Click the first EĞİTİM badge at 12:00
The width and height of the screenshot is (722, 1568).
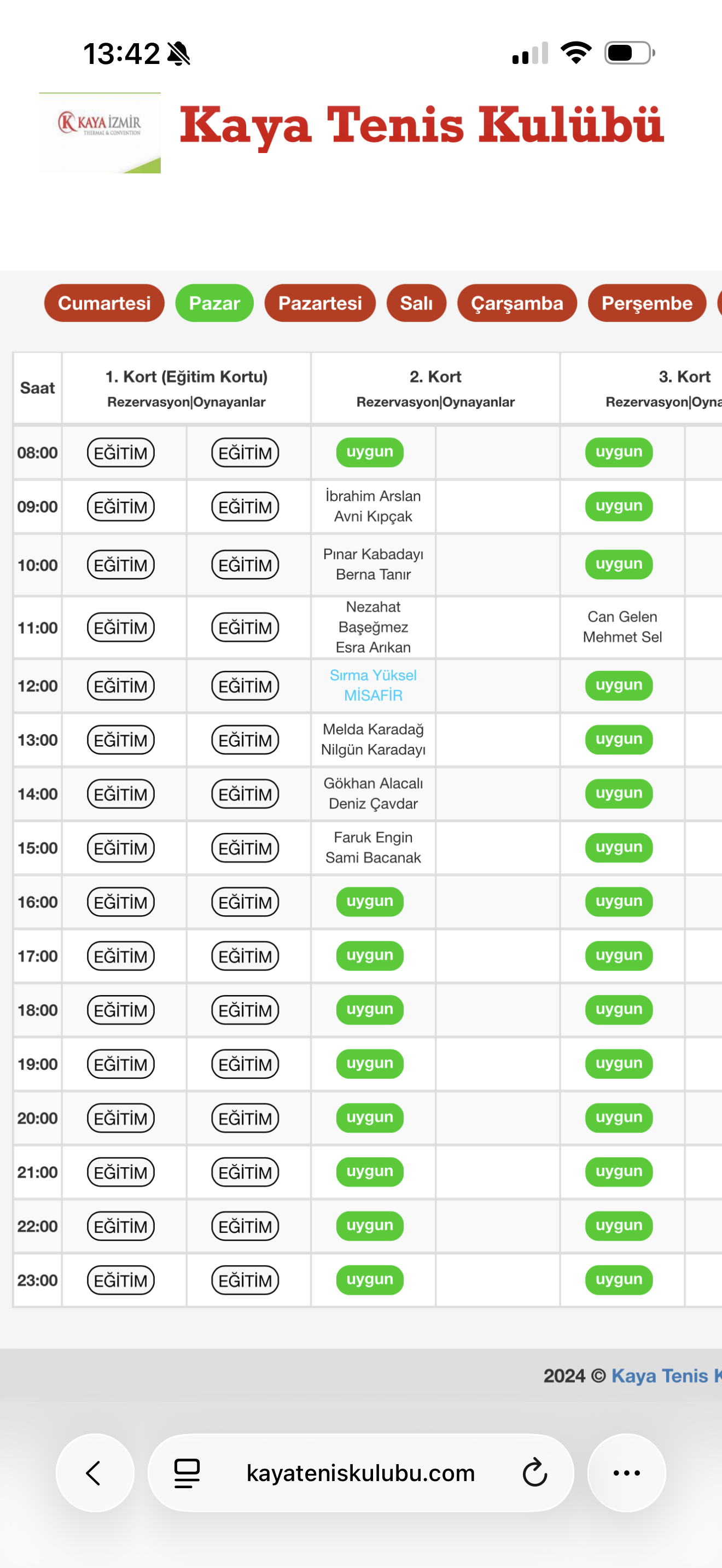(120, 686)
